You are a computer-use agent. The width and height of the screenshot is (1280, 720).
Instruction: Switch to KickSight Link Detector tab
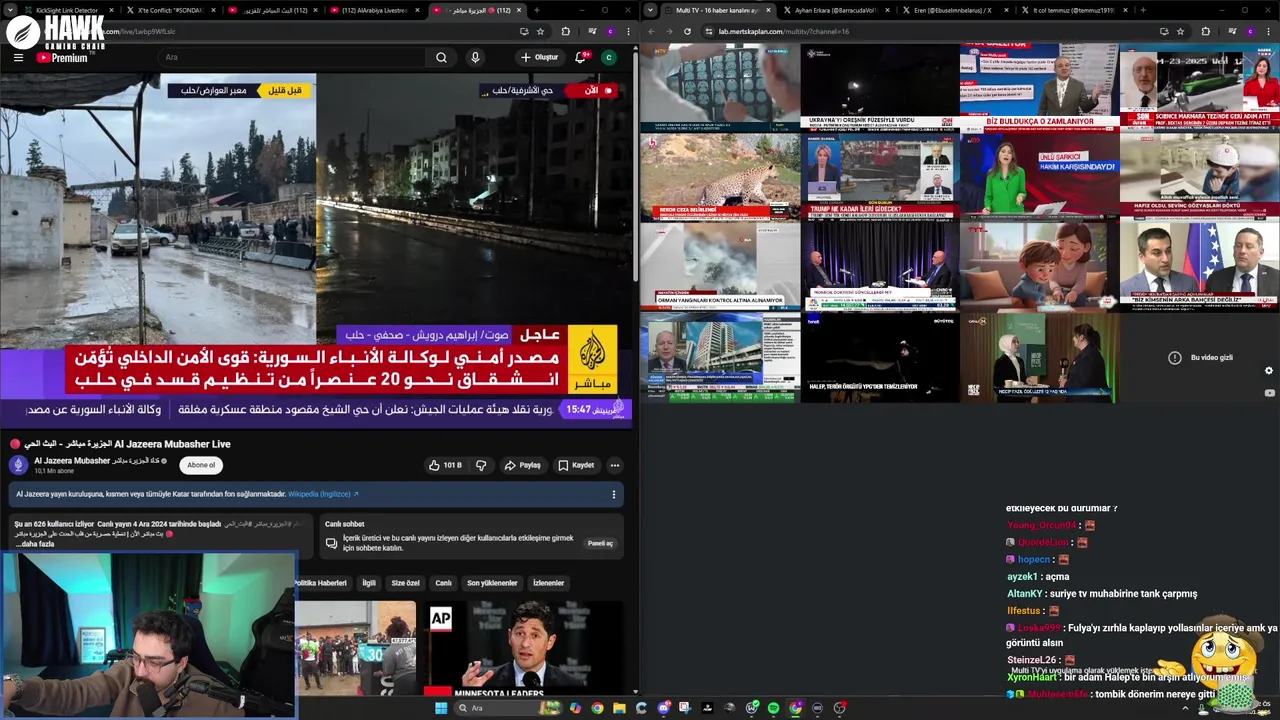point(66,10)
